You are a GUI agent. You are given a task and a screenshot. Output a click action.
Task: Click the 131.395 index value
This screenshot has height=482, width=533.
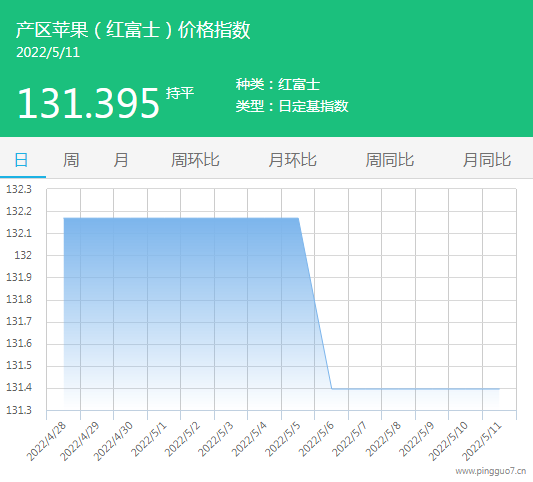pos(88,103)
